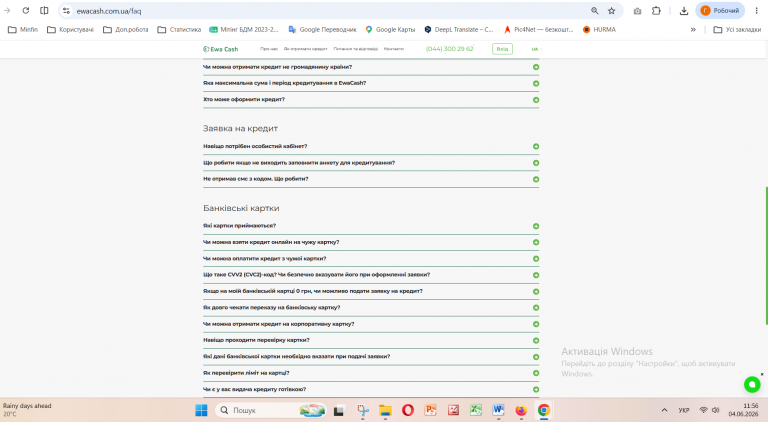Click the phone number (044) 300 29 62
768x422 pixels.
pyautogui.click(x=450, y=49)
